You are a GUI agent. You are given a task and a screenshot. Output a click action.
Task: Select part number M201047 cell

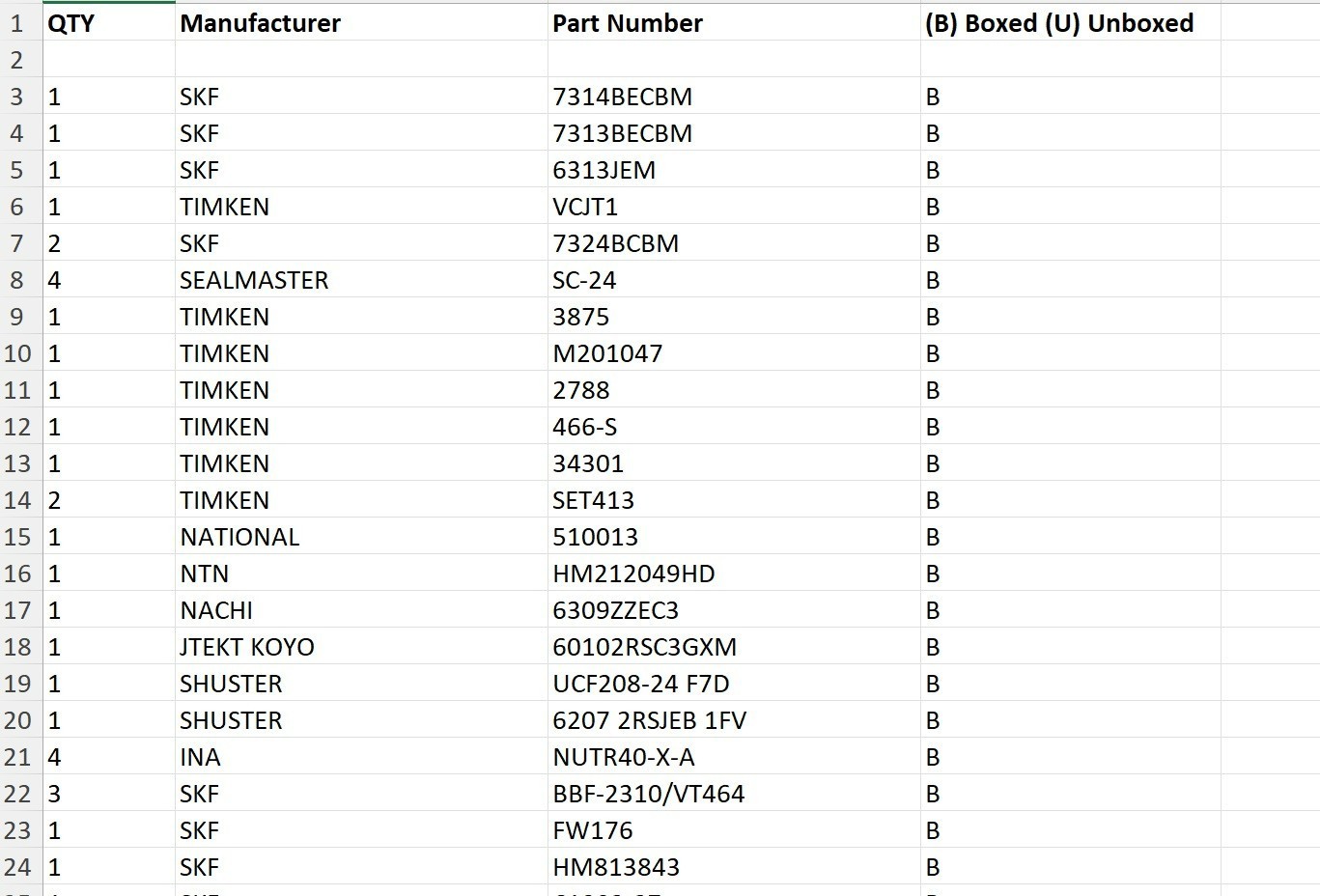click(734, 353)
